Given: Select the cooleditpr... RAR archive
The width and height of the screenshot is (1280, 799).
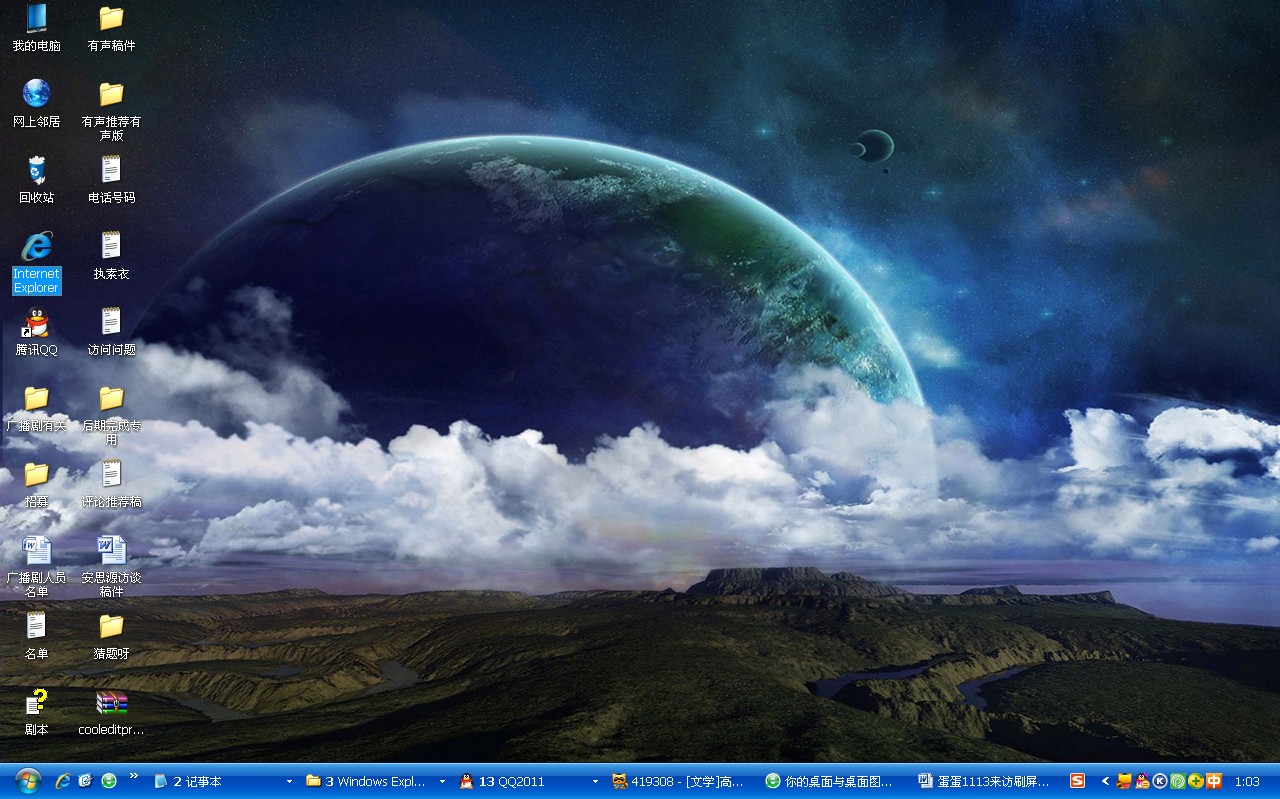Looking at the screenshot, I should (x=111, y=711).
